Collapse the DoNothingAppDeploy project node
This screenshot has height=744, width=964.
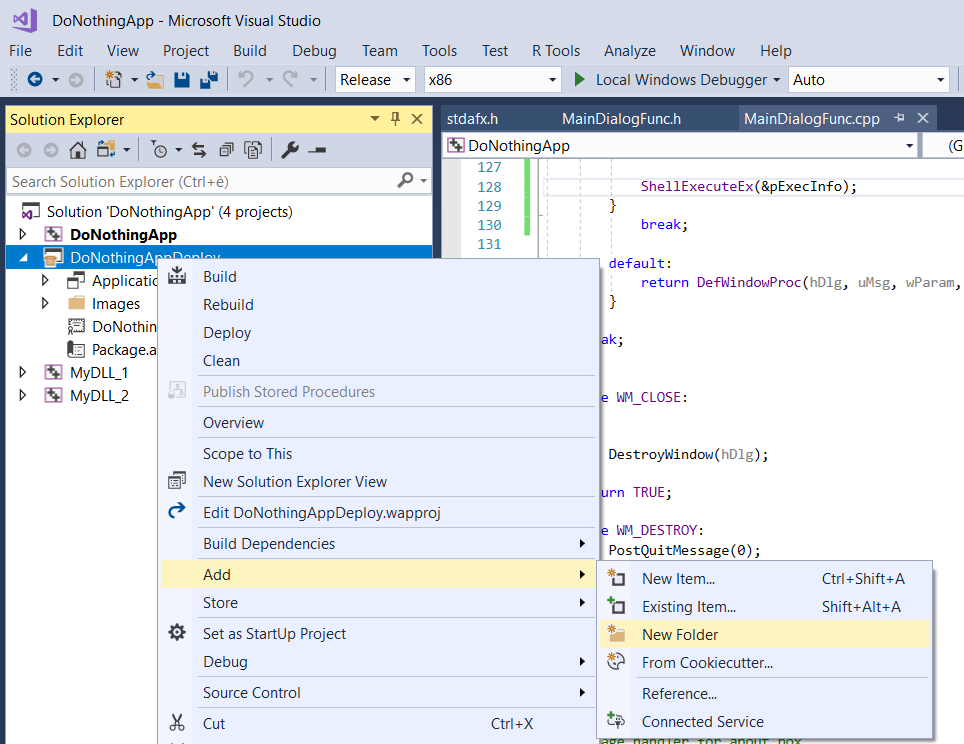point(23,258)
